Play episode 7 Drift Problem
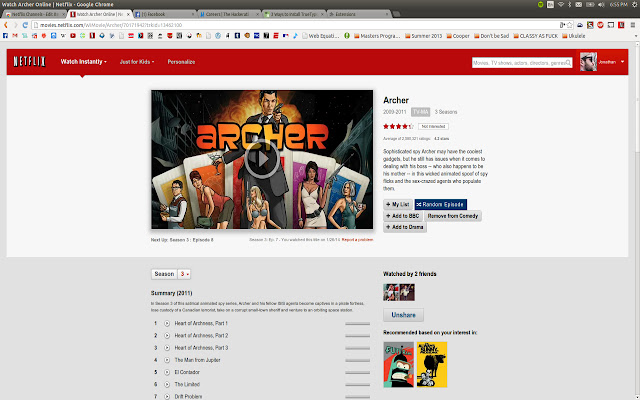This screenshot has width=640, height=400. click(167, 396)
